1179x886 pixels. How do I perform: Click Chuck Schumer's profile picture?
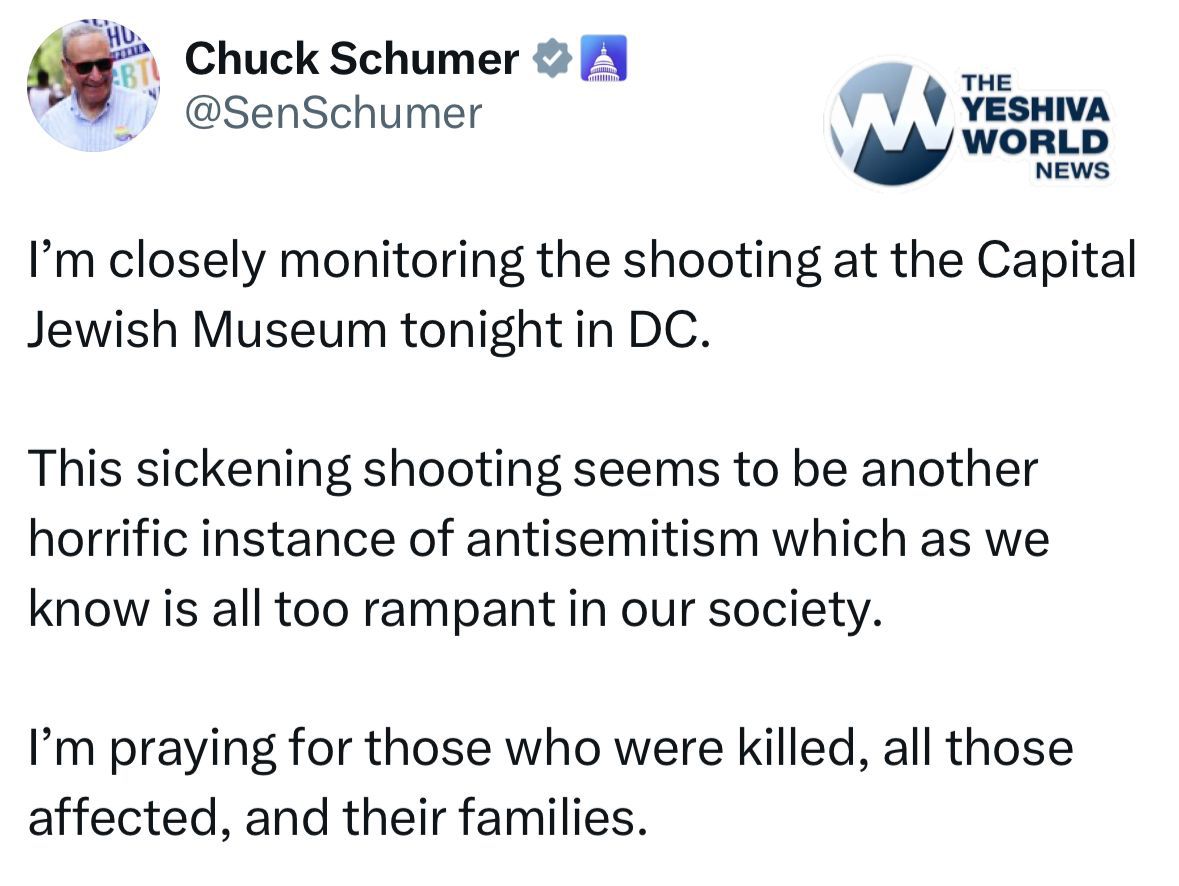[90, 86]
